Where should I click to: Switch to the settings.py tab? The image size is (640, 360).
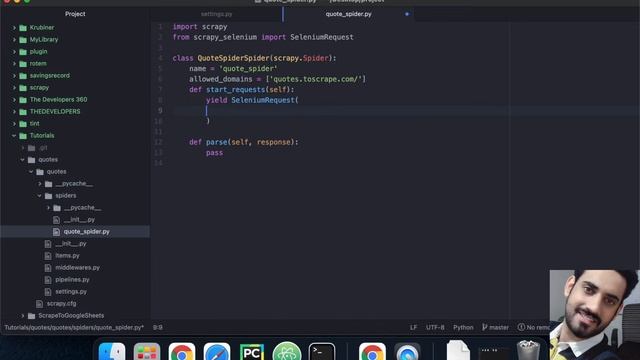[x=216, y=14]
